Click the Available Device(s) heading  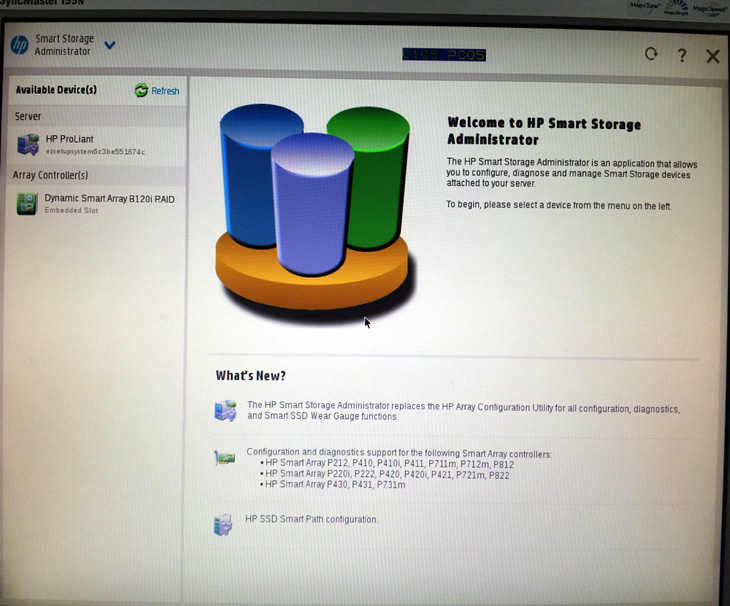[56, 89]
